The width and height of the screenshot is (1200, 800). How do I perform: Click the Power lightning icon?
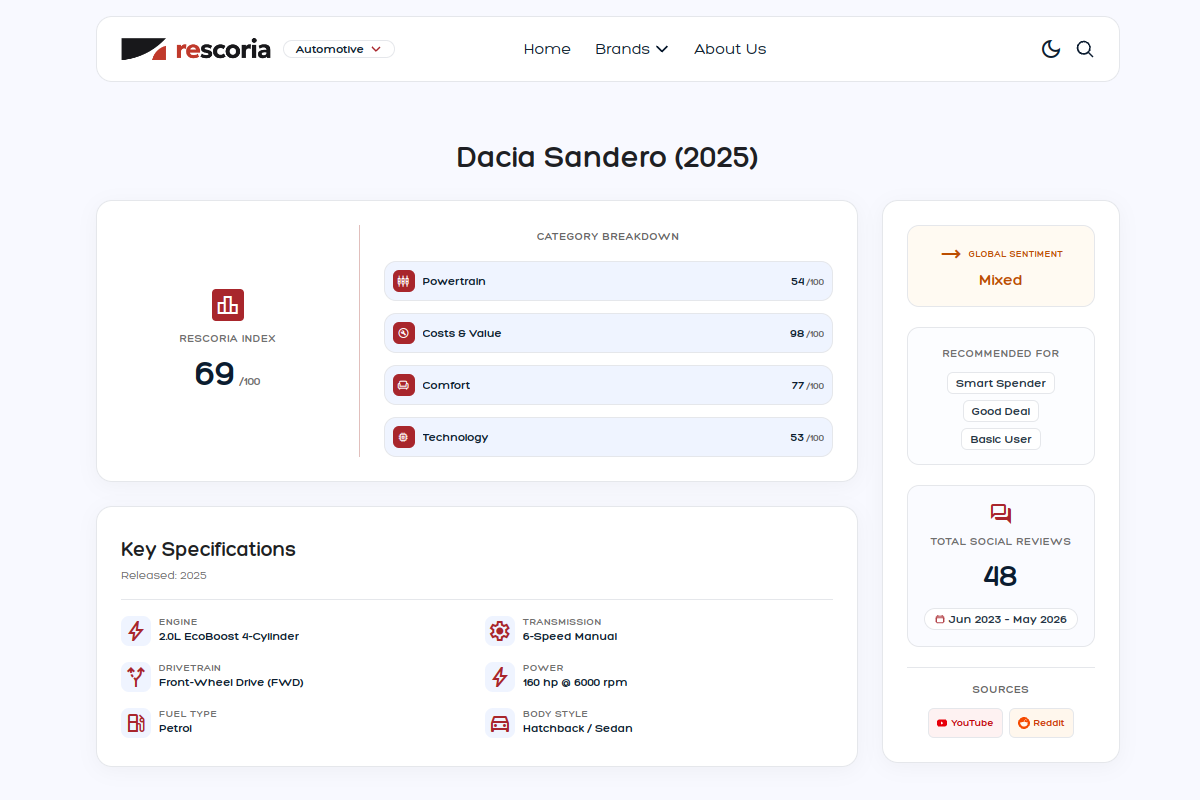500,677
